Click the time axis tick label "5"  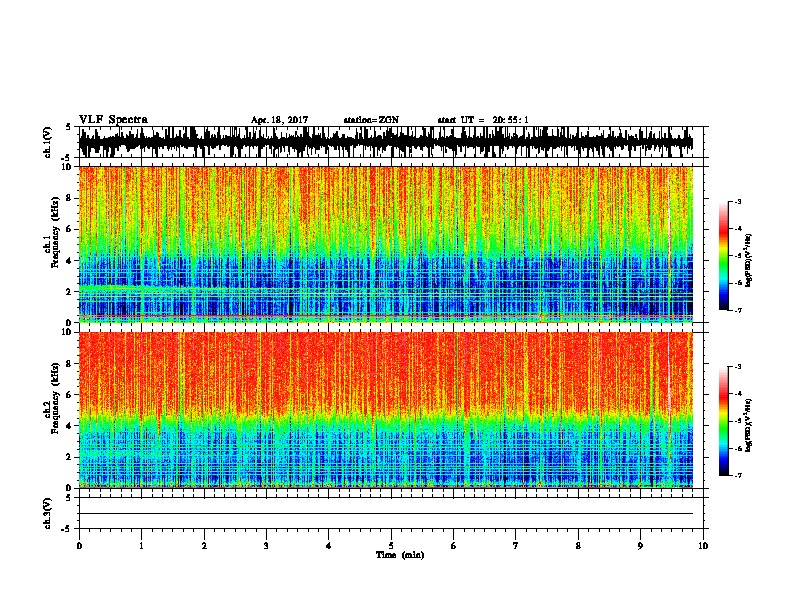(391, 546)
